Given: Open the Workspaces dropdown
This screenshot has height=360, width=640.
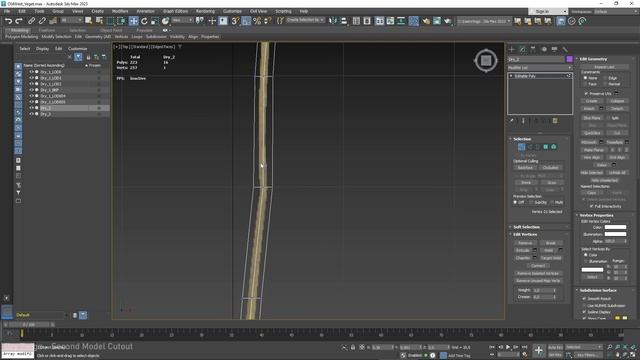Looking at the screenshot, I should (x=616, y=12).
